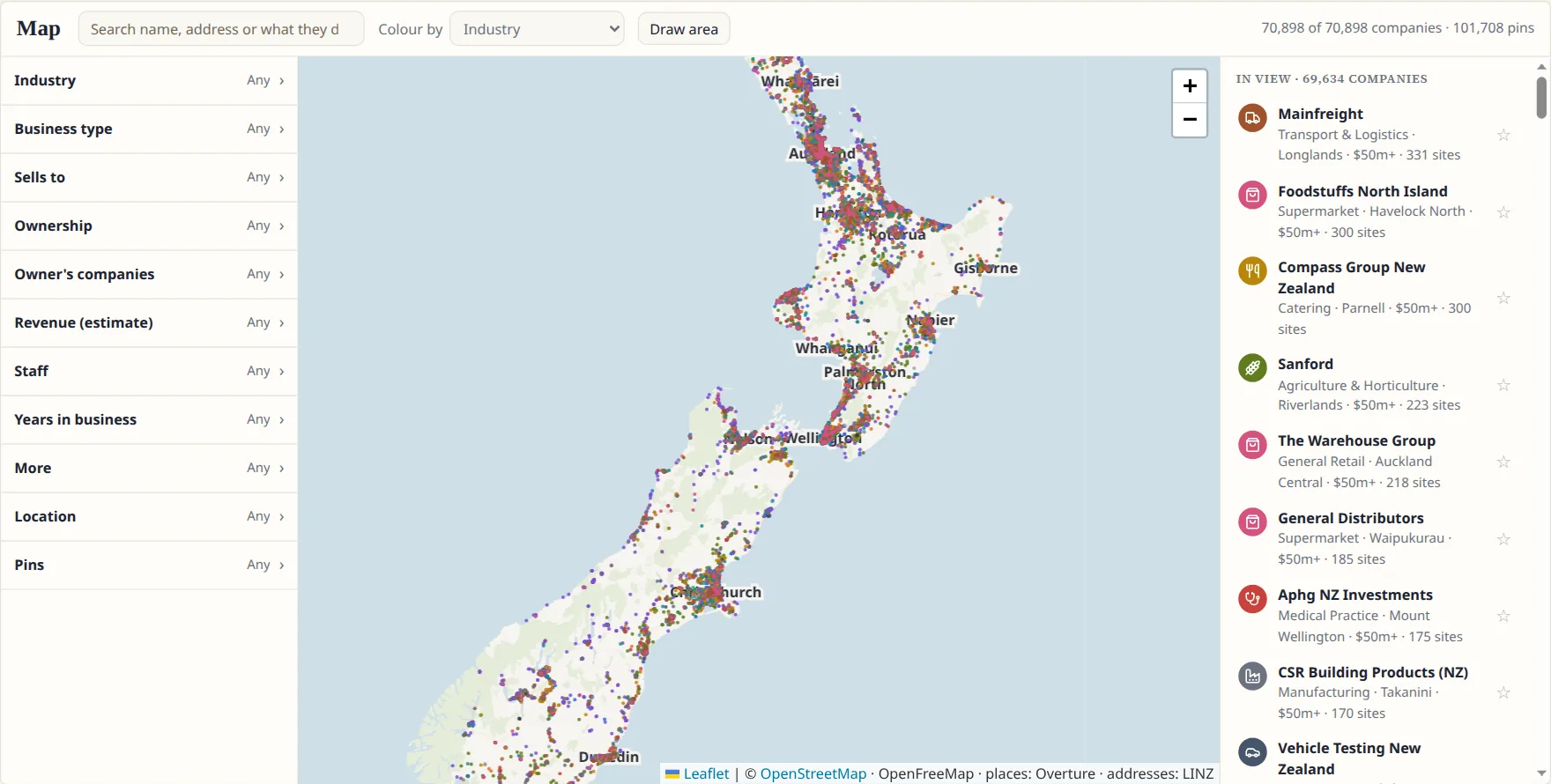Open the OpenStreetMap attribution link
The width and height of the screenshot is (1551, 784).
(813, 773)
